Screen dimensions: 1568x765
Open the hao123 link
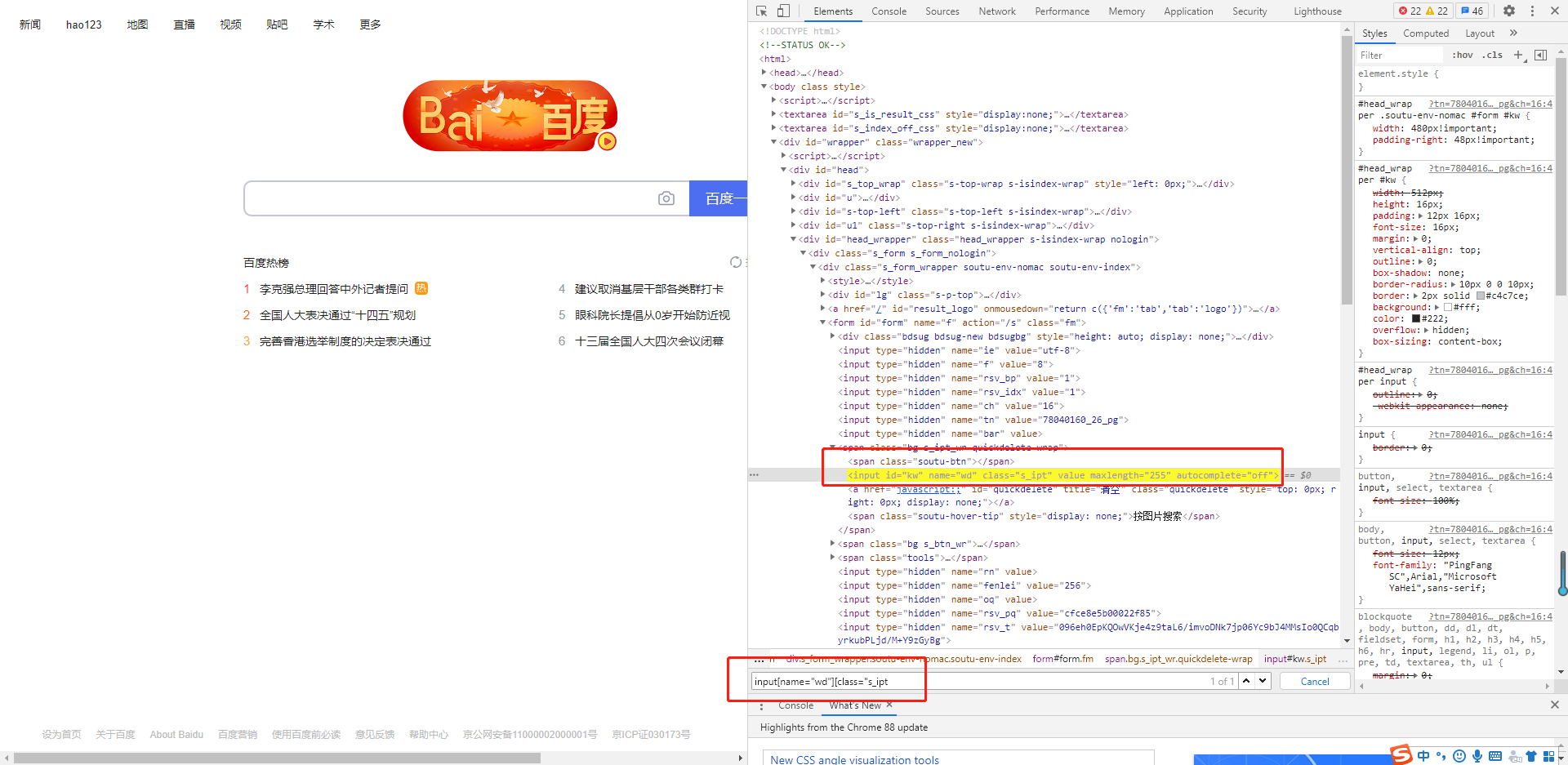click(84, 24)
